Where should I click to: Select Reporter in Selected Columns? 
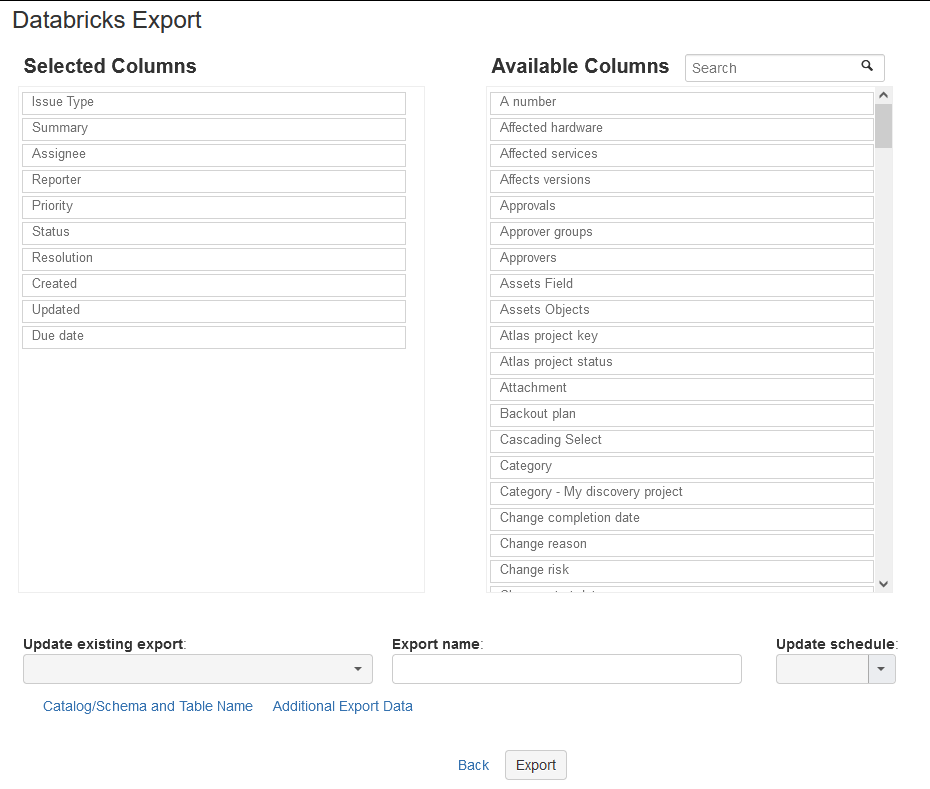[x=214, y=182]
